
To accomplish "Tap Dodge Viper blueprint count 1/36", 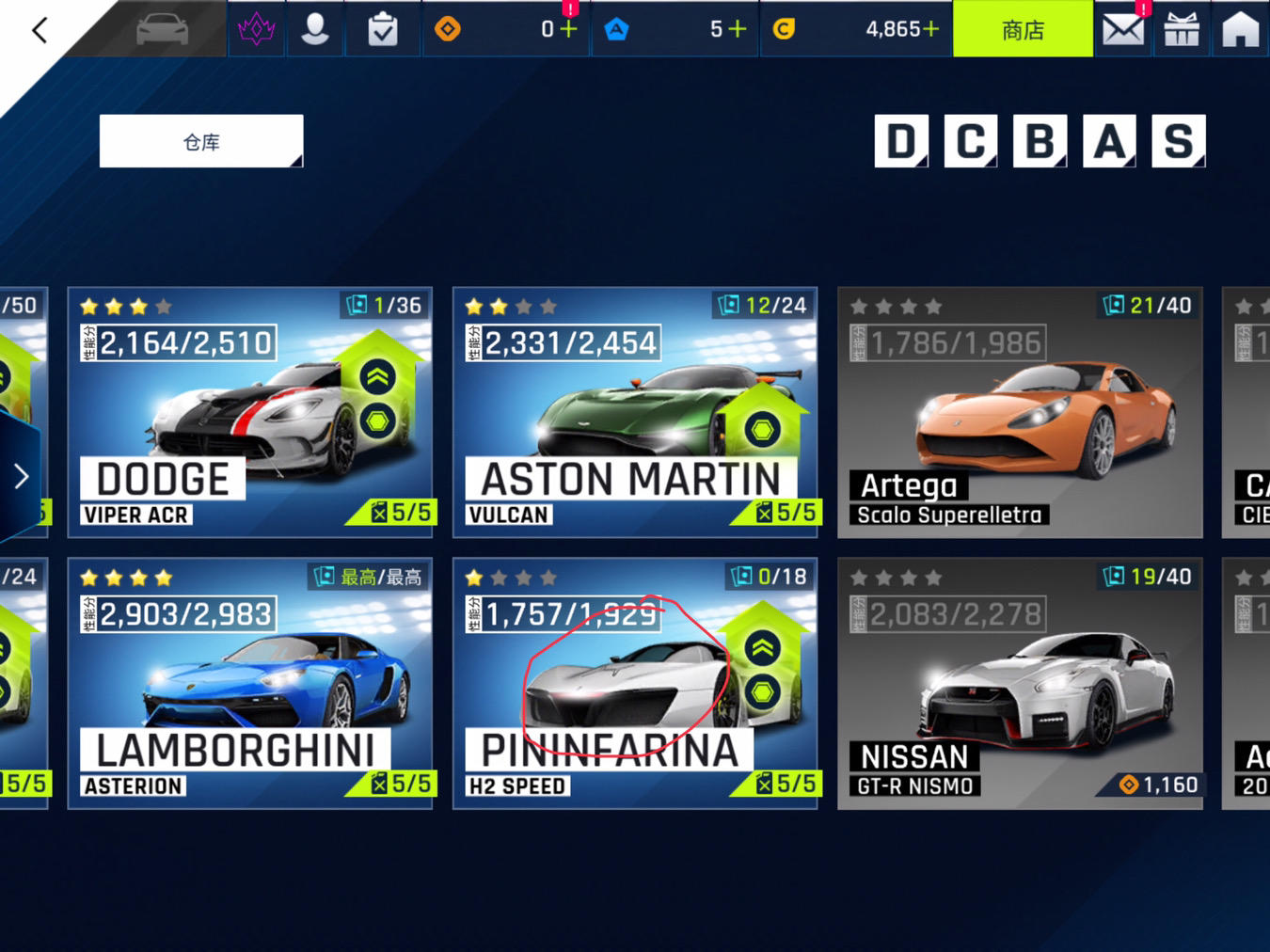I will 385,305.
